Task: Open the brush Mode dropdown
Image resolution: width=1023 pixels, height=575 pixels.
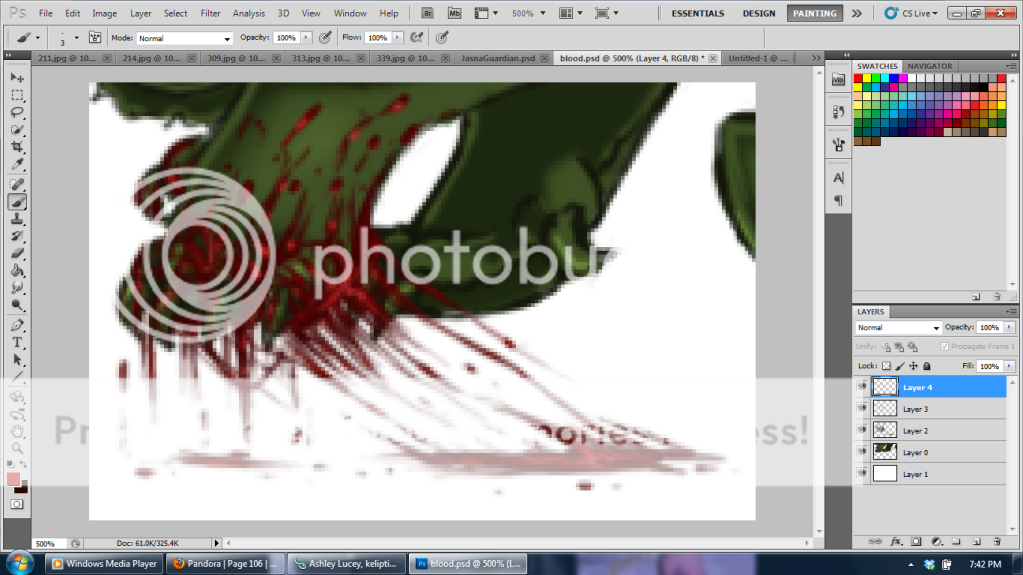Action: coord(184,38)
